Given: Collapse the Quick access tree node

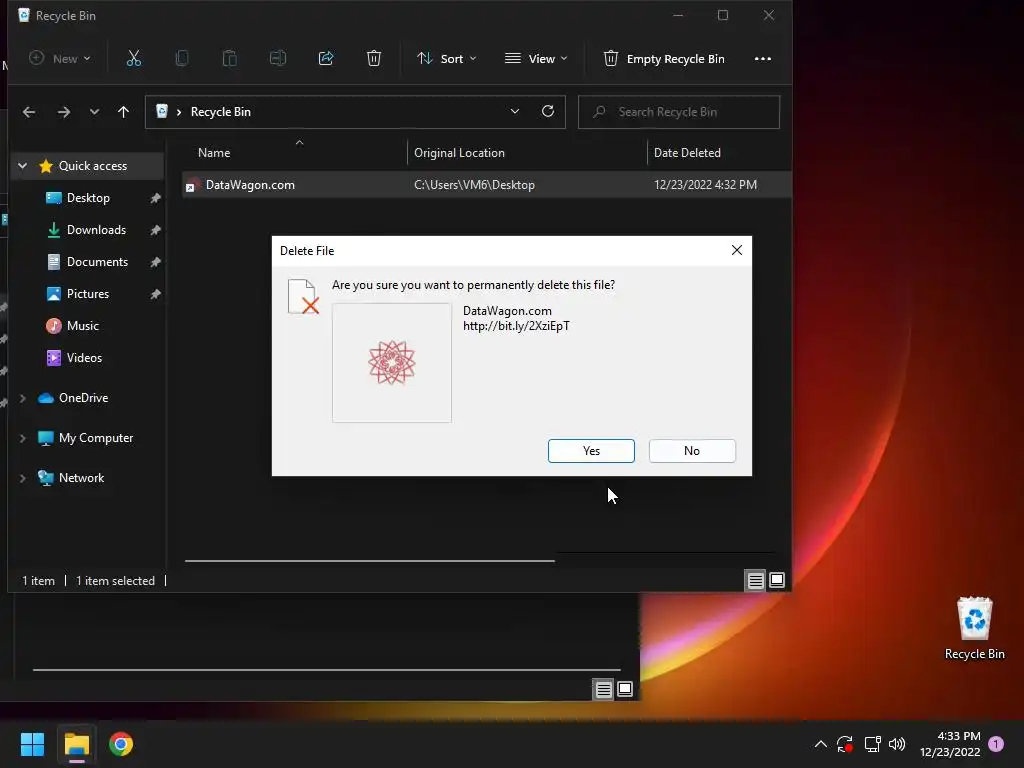Looking at the screenshot, I should point(23,166).
